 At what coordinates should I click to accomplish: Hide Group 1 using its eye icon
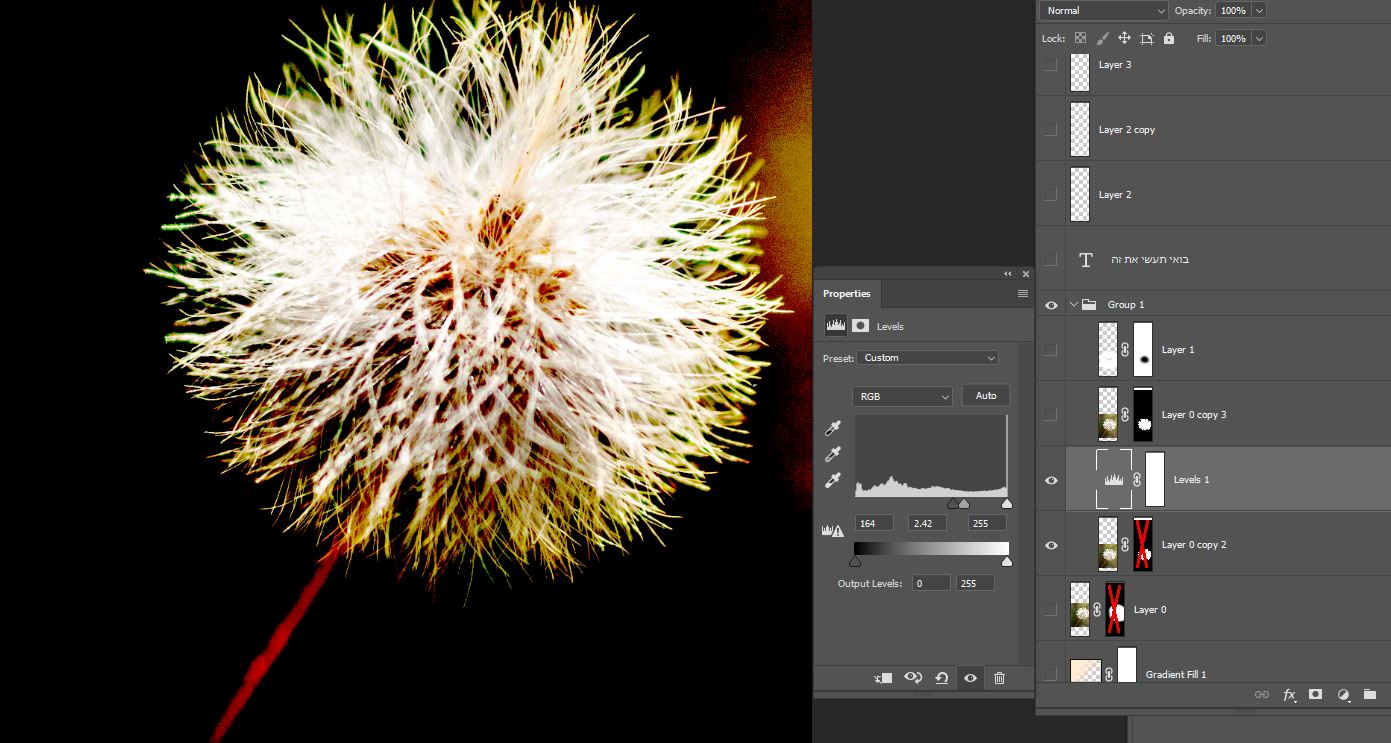pyautogui.click(x=1050, y=305)
